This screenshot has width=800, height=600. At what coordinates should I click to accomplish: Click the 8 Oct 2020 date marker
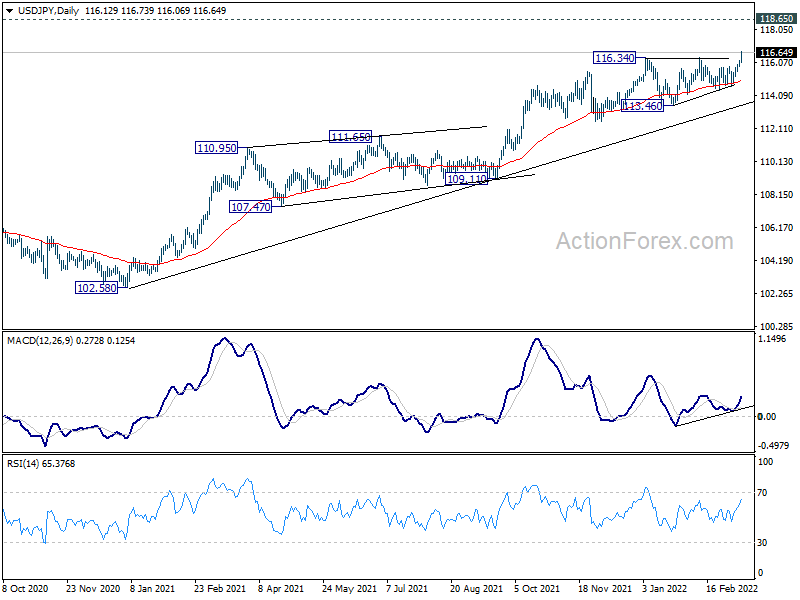(x=25, y=588)
